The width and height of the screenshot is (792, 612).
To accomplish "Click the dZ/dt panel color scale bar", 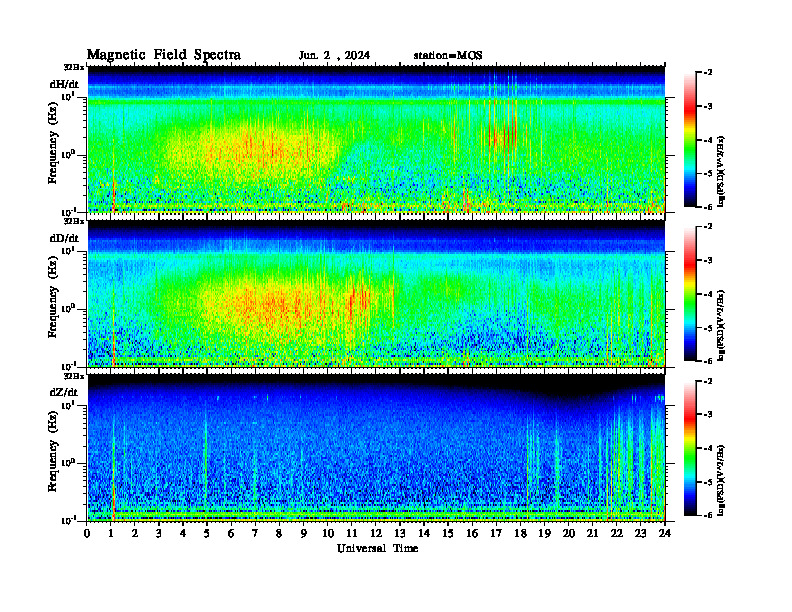I will pos(690,448).
